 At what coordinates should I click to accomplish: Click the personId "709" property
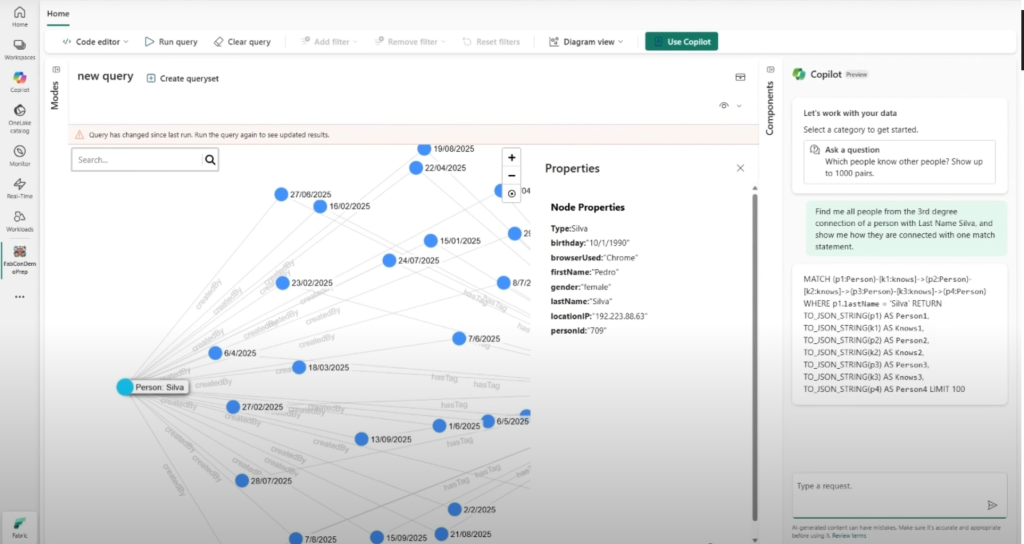click(579, 330)
